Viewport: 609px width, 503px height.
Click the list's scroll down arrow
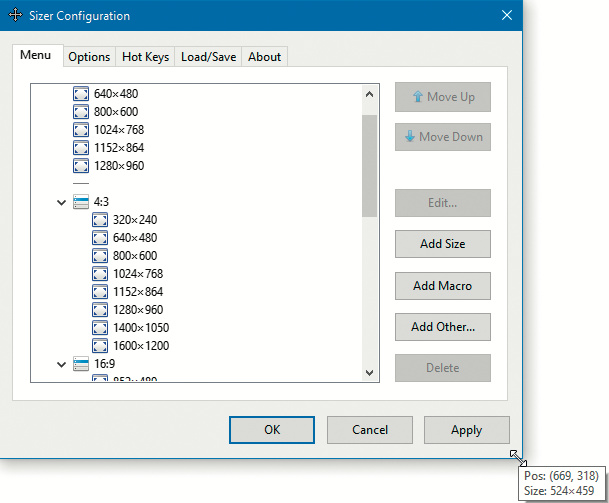tap(369, 372)
